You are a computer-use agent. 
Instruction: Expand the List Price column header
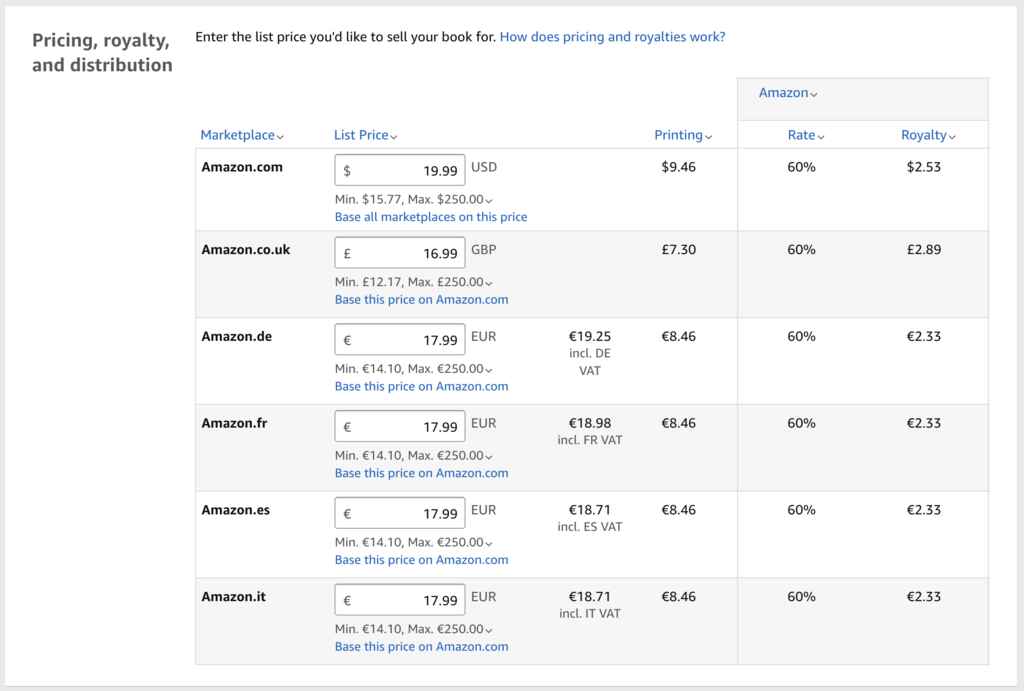[365, 135]
